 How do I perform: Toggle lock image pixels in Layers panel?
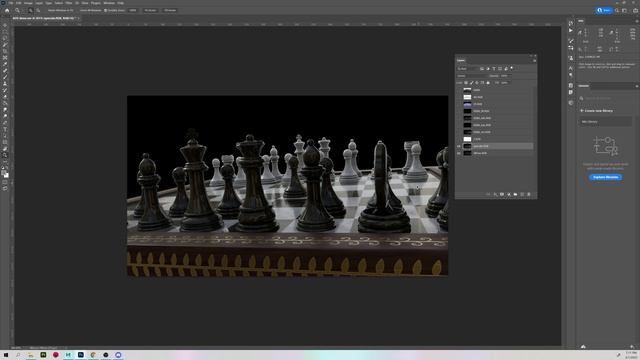tap(471, 83)
